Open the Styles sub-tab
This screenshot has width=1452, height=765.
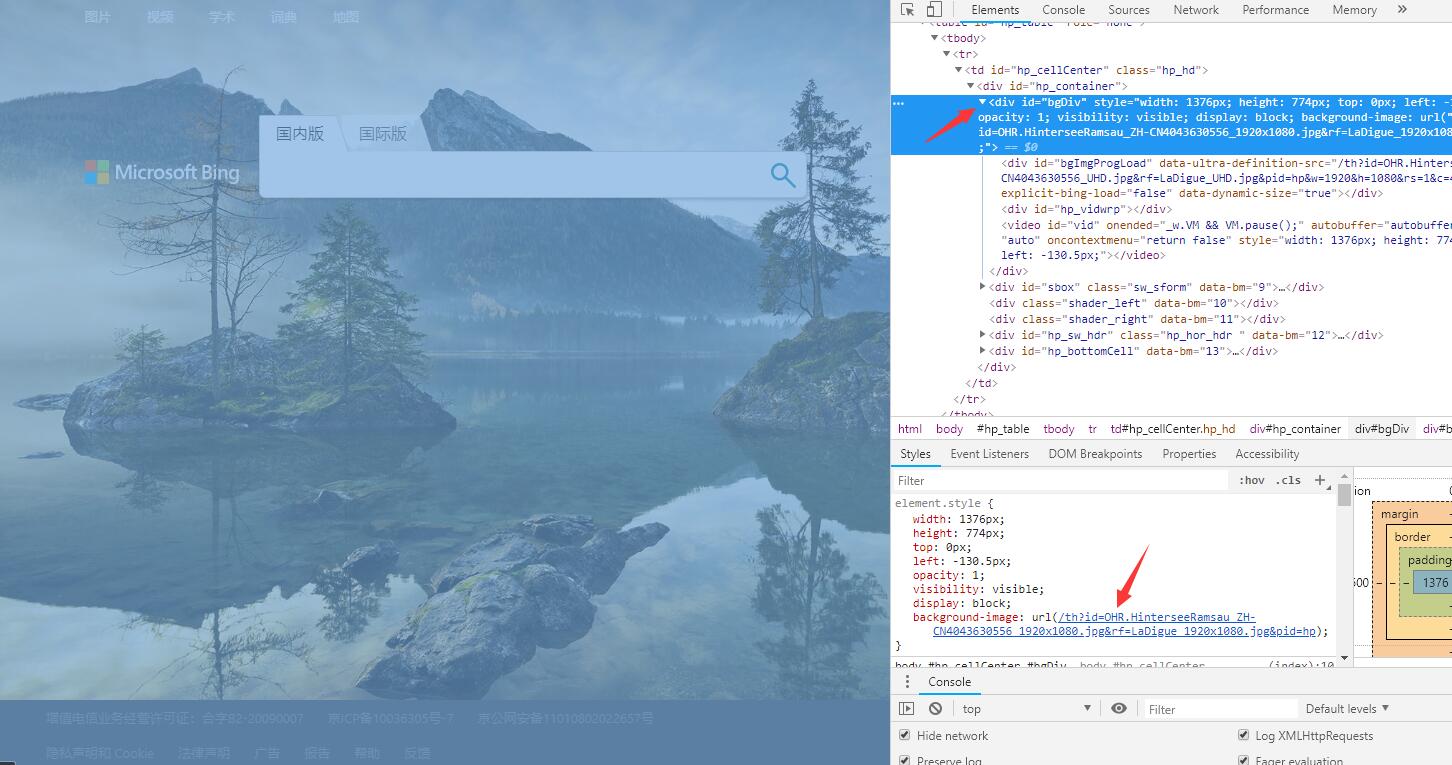(915, 453)
